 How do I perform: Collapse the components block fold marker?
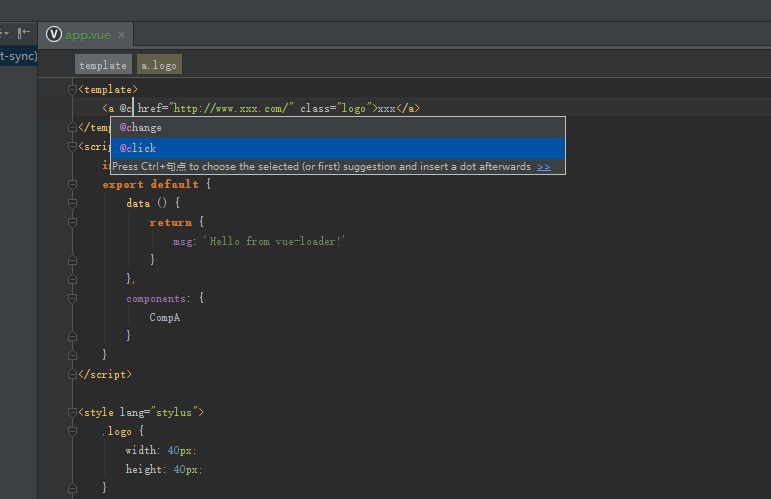tap(72, 298)
